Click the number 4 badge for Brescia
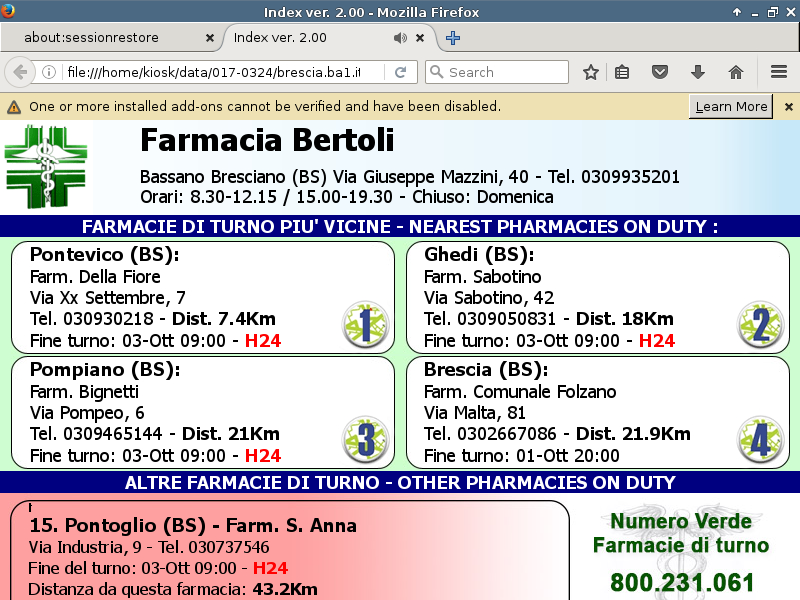The height and width of the screenshot is (600, 800). [760, 440]
